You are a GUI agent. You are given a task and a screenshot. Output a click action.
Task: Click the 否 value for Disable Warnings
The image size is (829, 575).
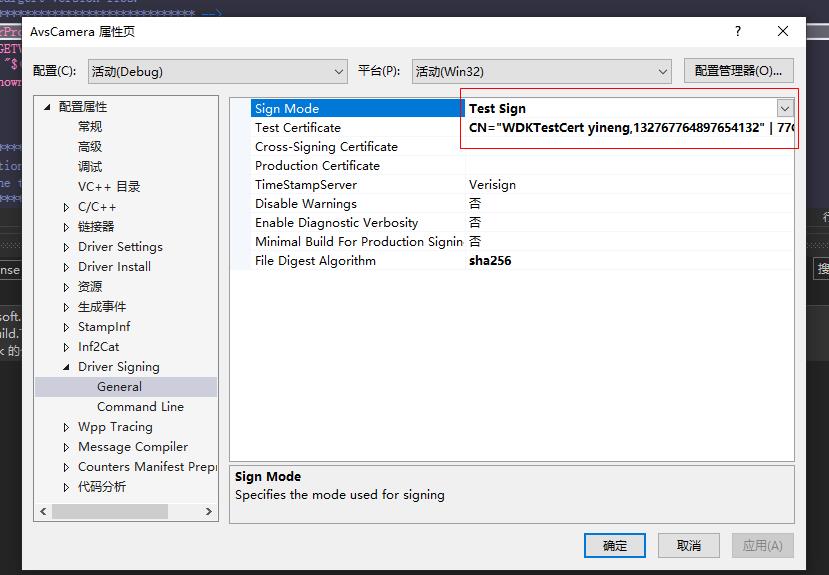[630, 203]
